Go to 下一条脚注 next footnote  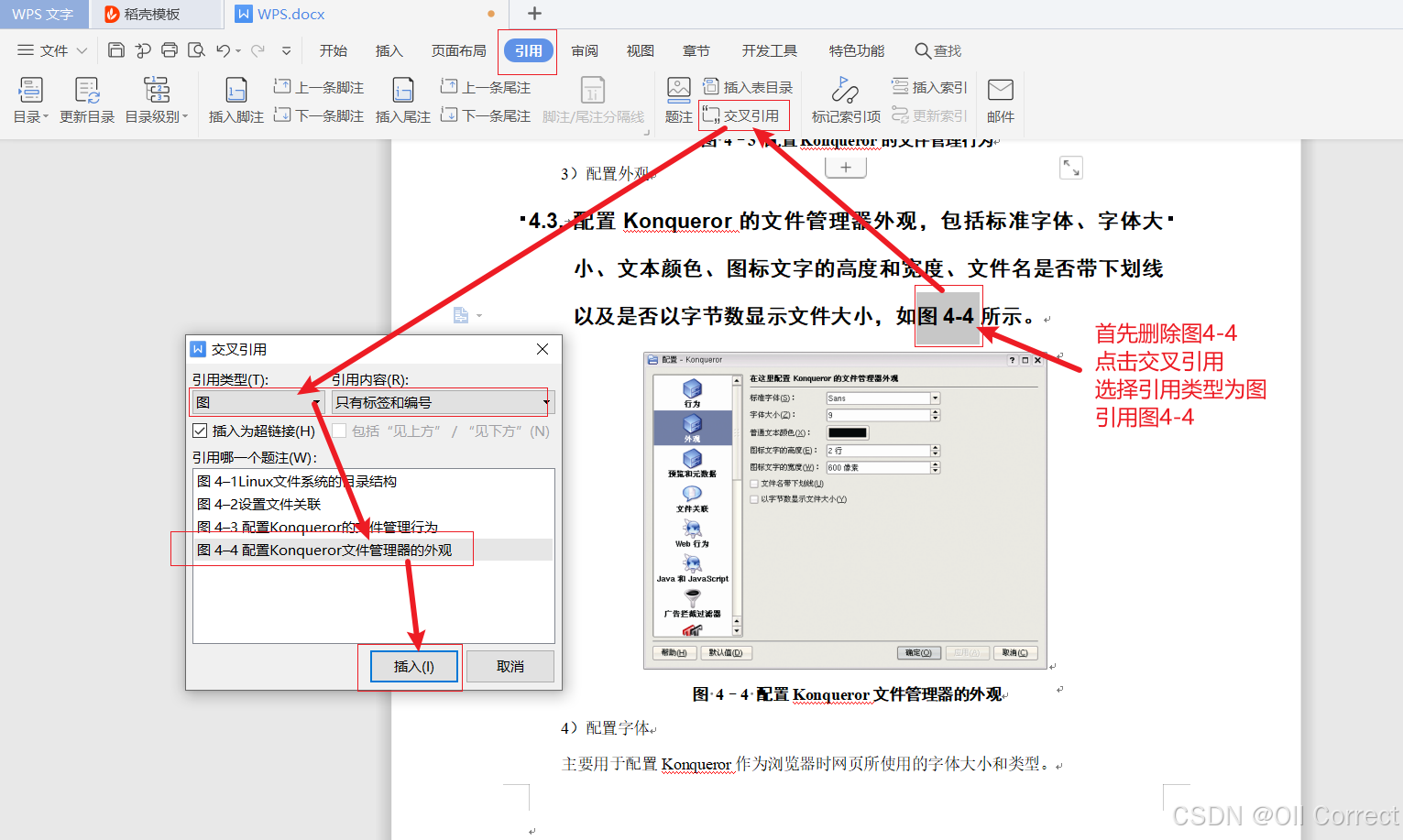[x=319, y=115]
